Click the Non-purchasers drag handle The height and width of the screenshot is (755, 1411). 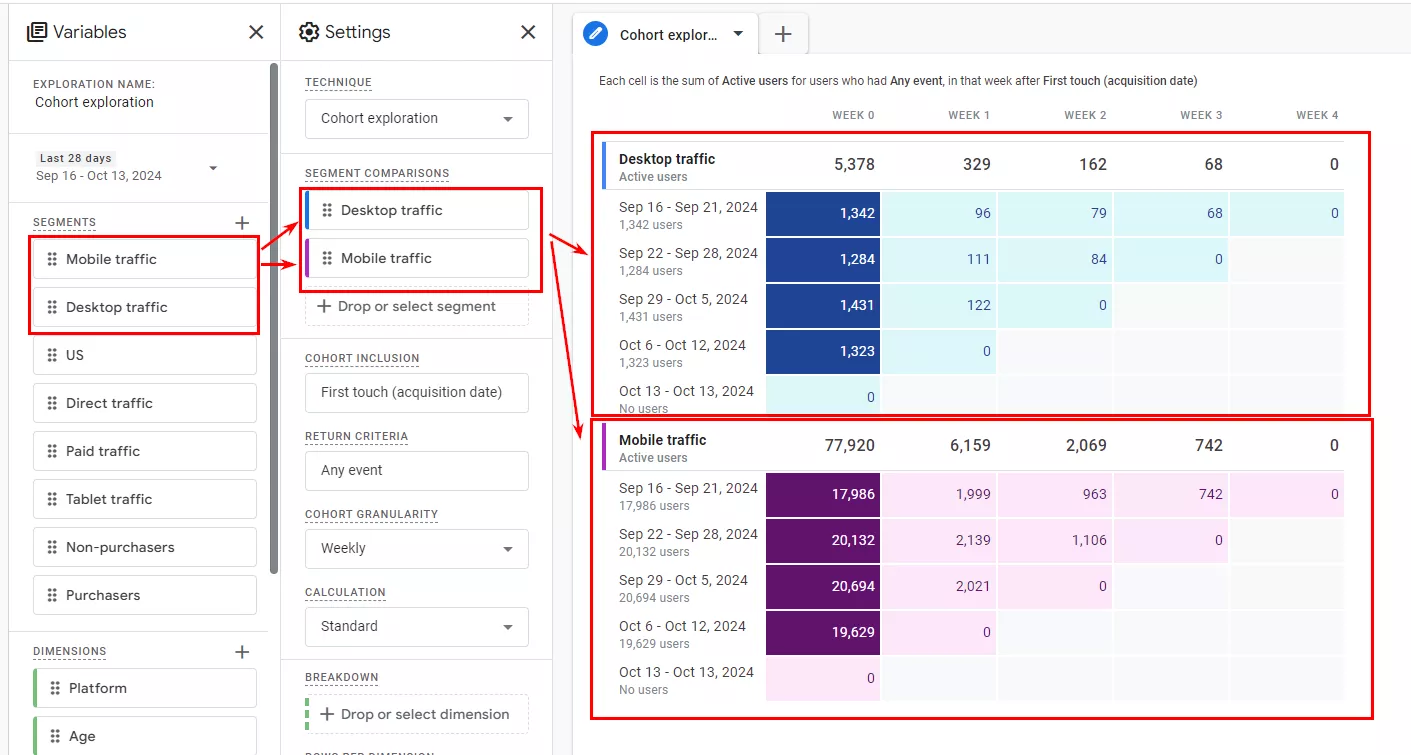[x=52, y=547]
